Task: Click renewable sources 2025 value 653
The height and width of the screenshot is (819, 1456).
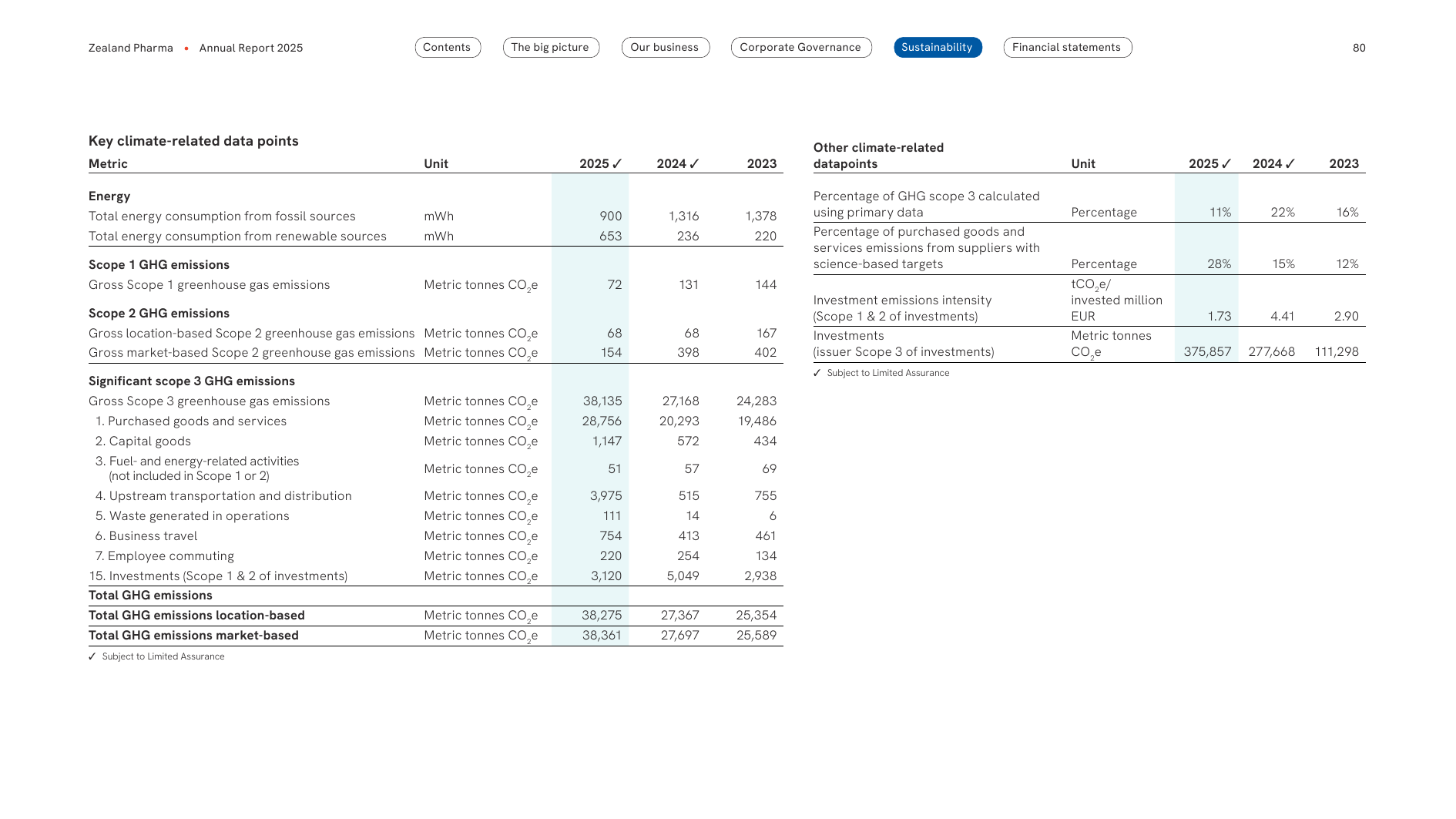Action: click(x=611, y=237)
